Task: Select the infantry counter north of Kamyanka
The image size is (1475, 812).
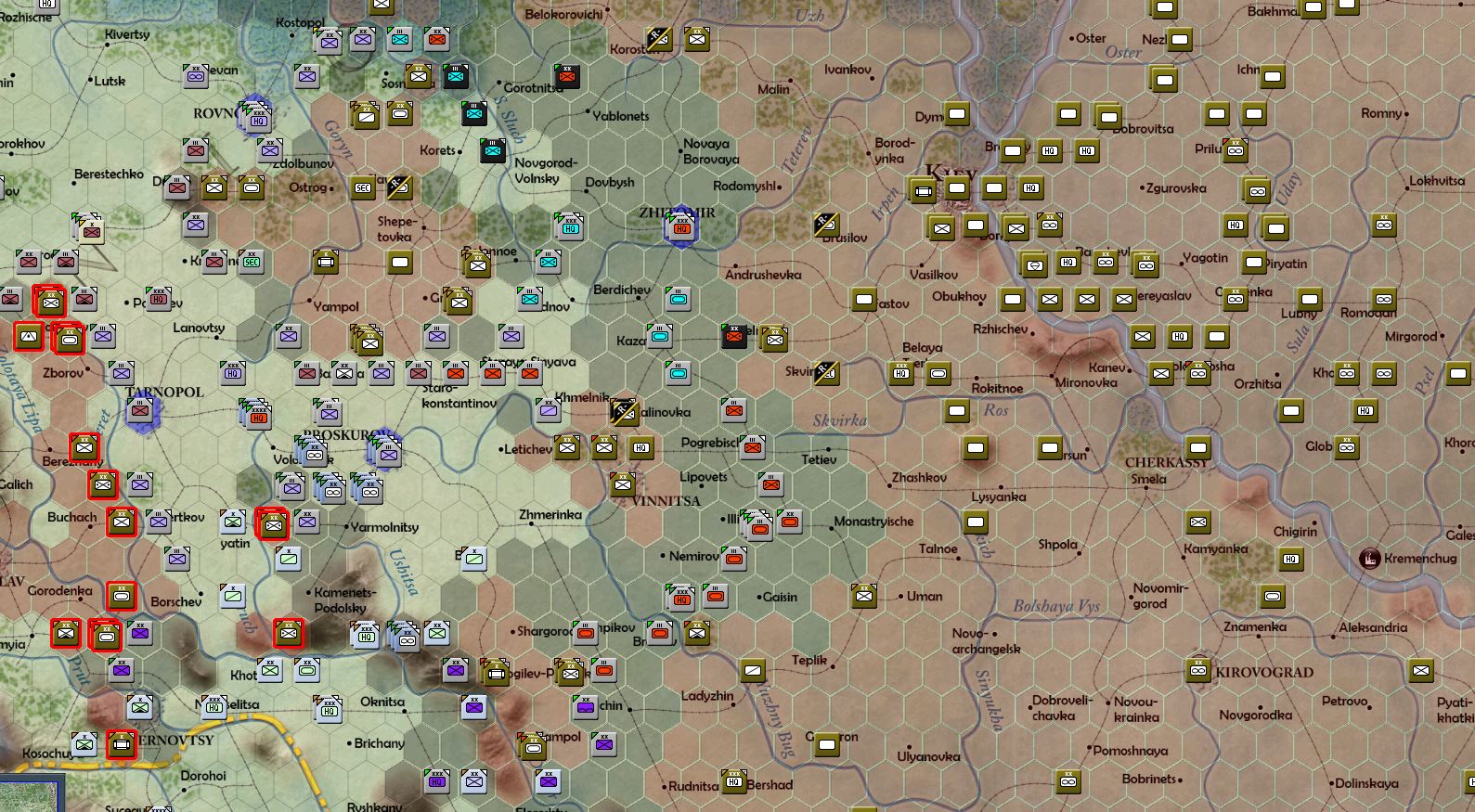Action: 1198,522
